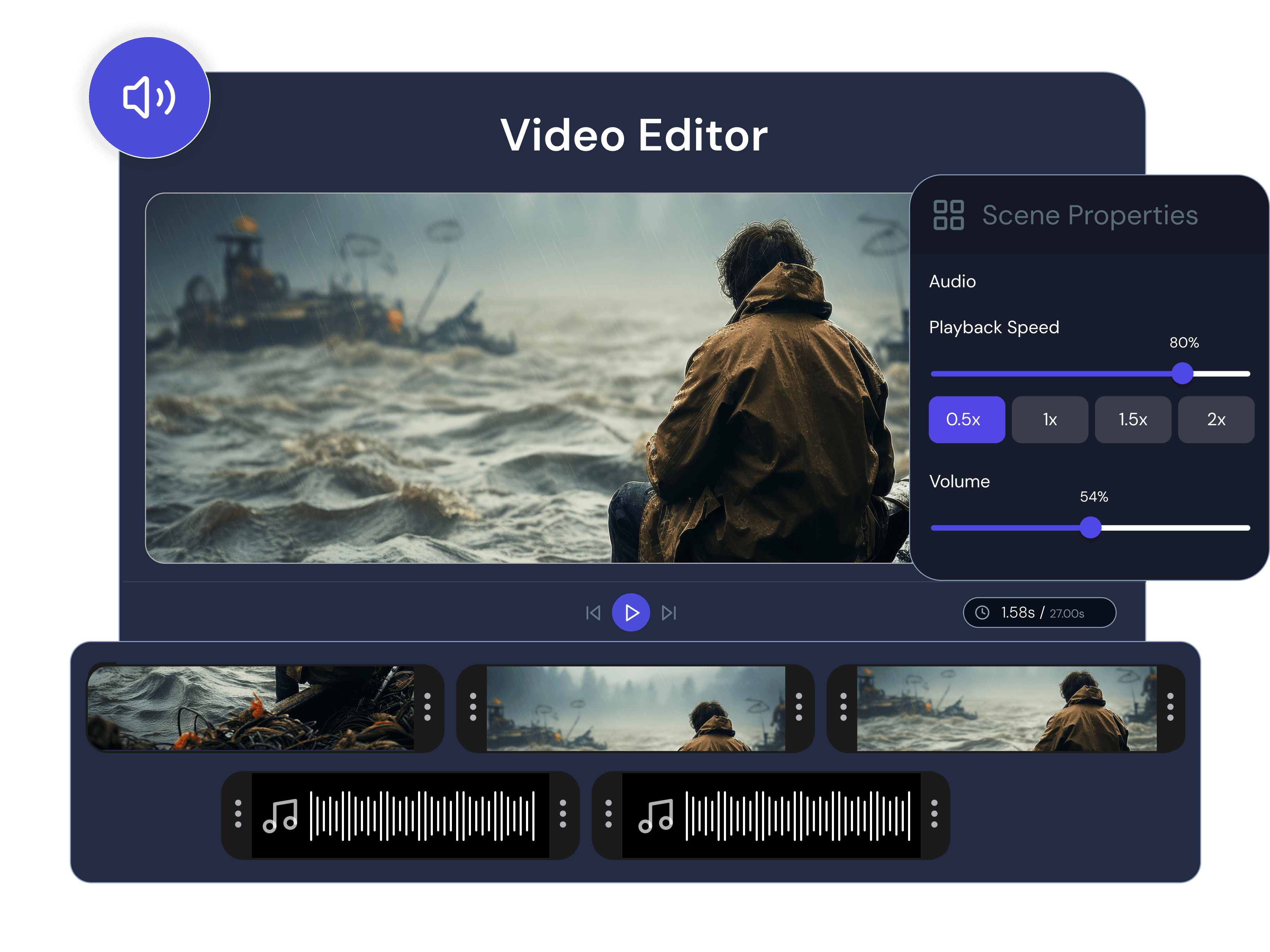The width and height of the screenshot is (1270, 952).
Task: Skip to previous scene
Action: tap(593, 613)
